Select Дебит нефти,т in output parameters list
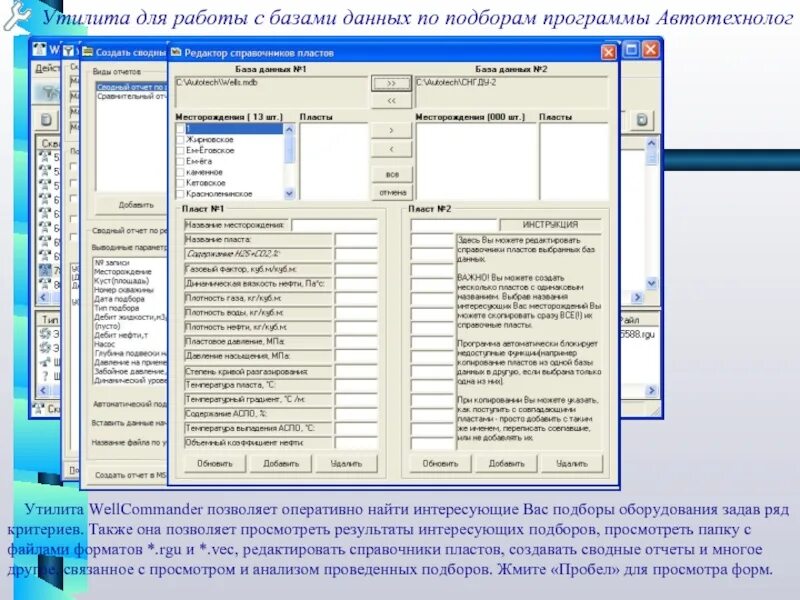The width and height of the screenshot is (800, 600). pos(121,335)
